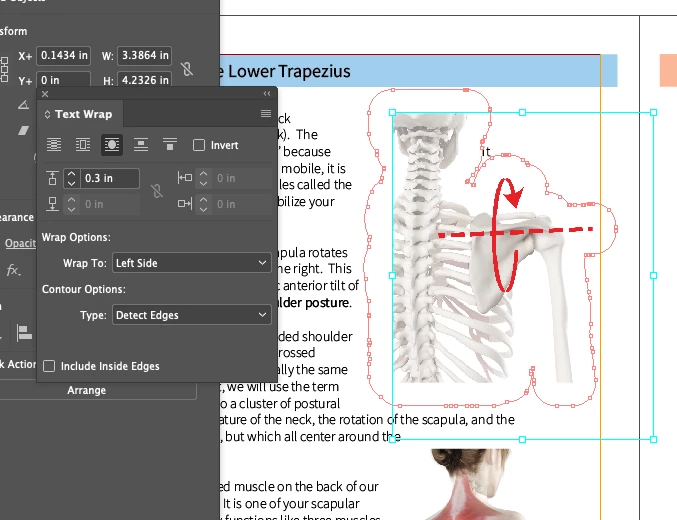
Task: Select No text wrap icon
Action: 54,145
